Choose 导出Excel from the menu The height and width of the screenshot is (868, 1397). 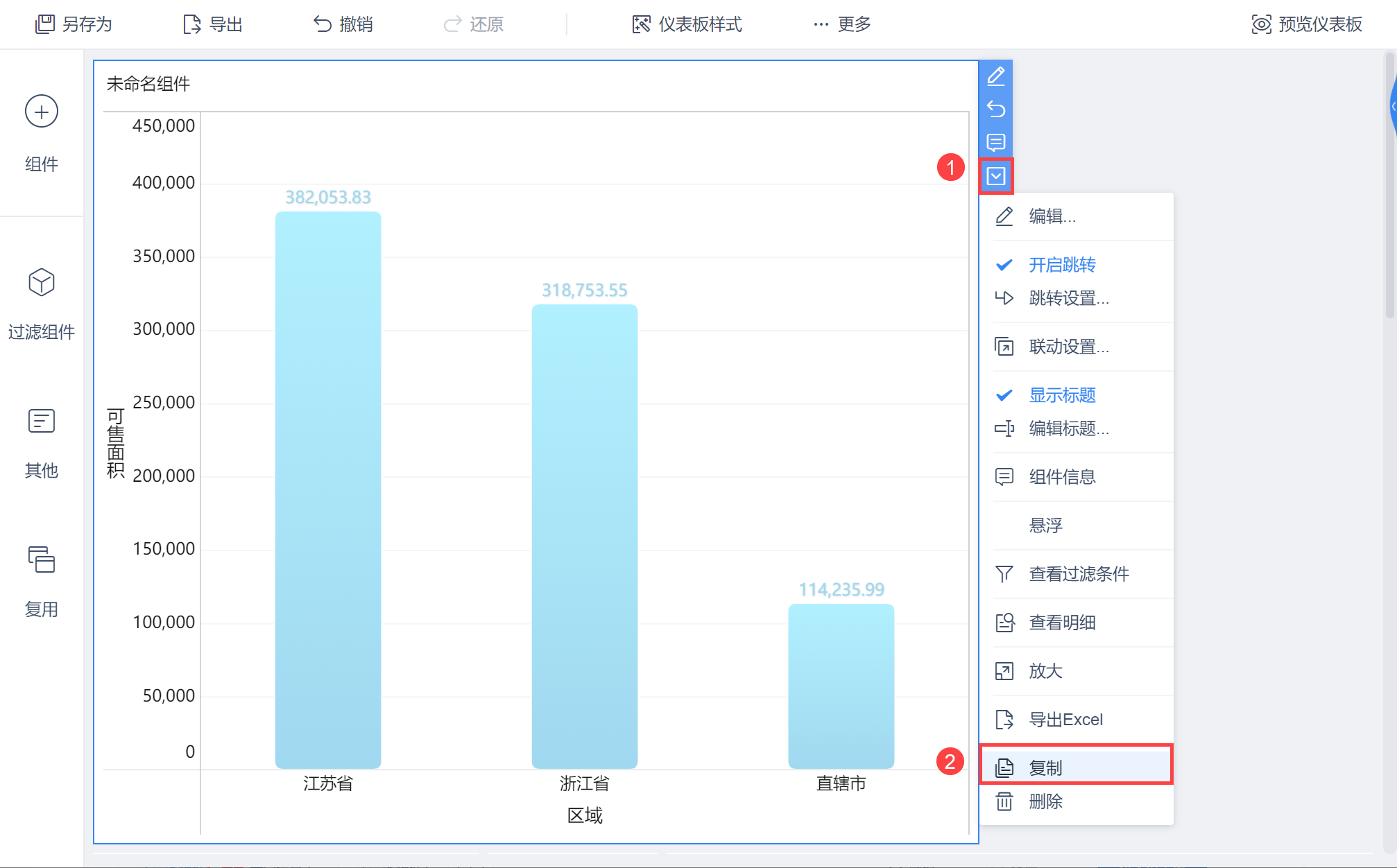click(1065, 720)
